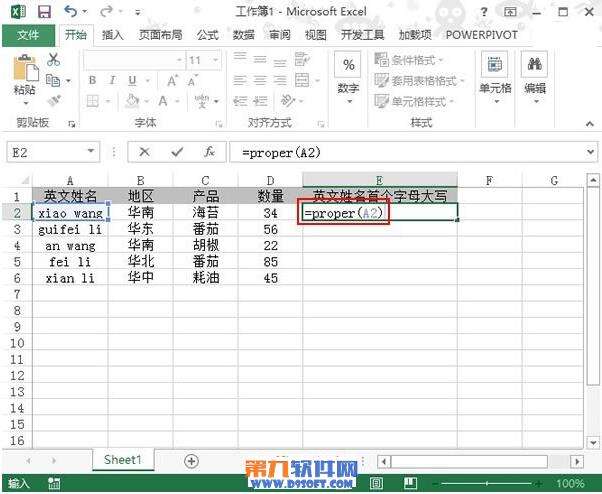Switch to the POWERPIVOT tab
The height and width of the screenshot is (494, 602).
click(x=481, y=35)
